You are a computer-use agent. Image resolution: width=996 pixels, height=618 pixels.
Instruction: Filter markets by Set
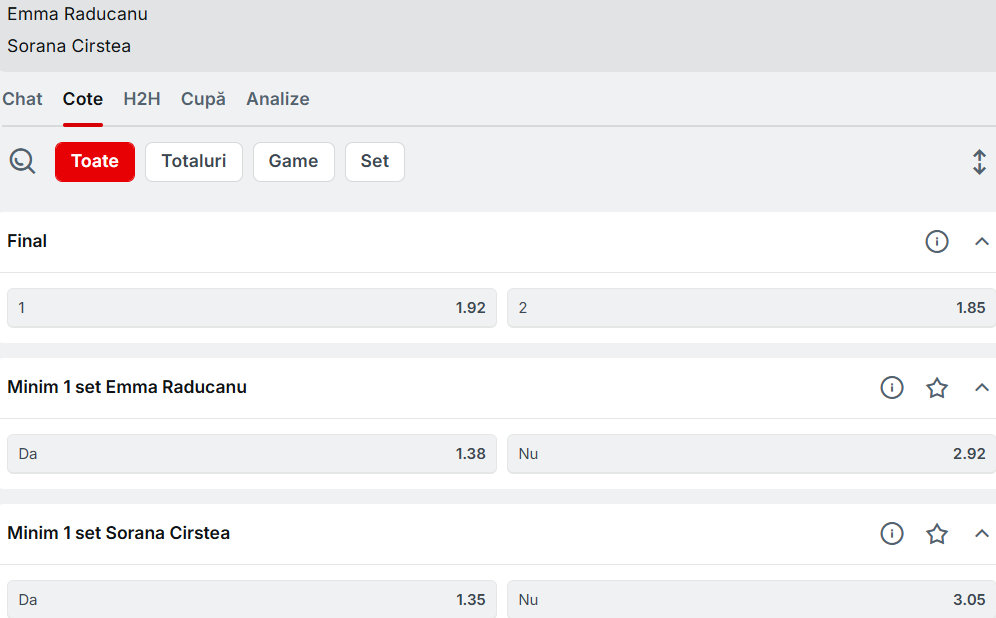(x=375, y=161)
